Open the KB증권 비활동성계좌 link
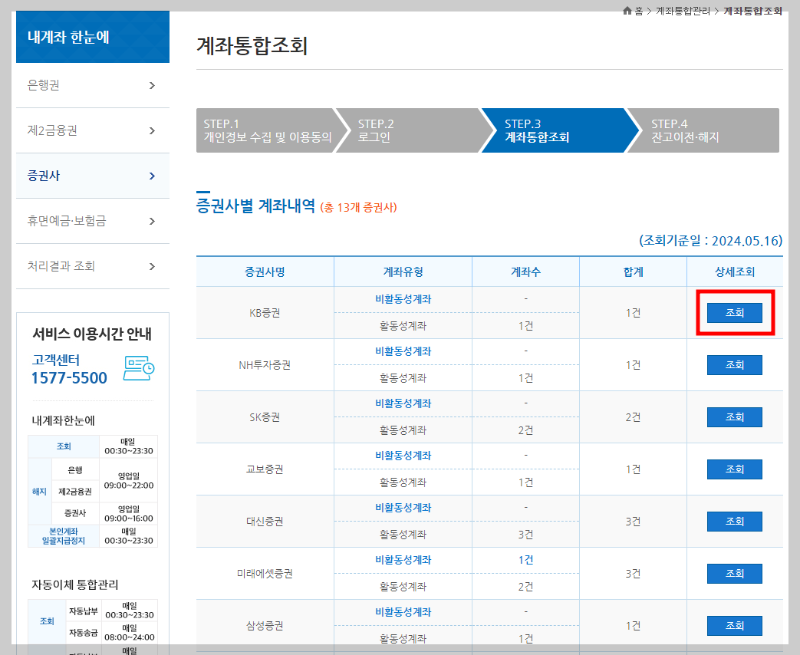The image size is (800, 655). coord(403,299)
